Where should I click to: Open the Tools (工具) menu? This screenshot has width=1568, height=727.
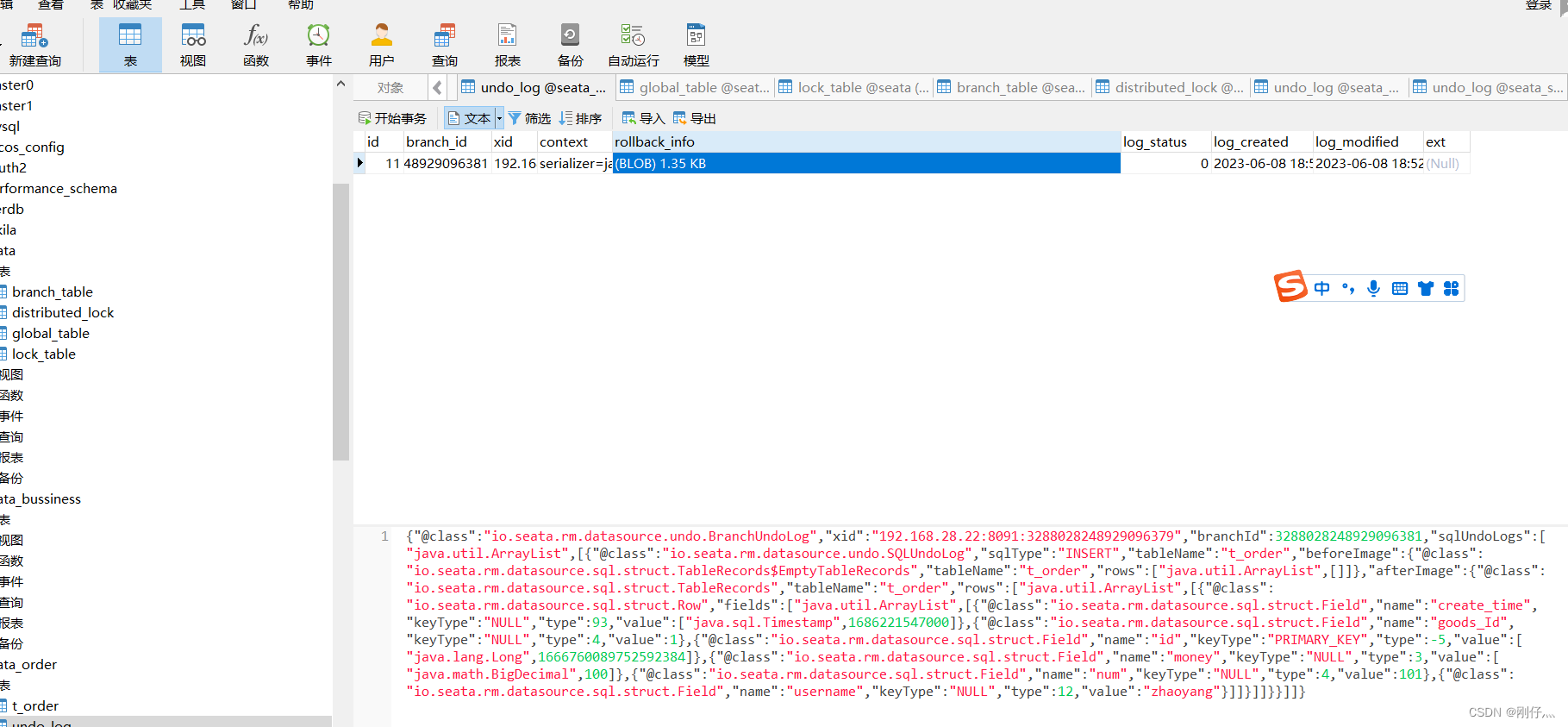[191, 5]
